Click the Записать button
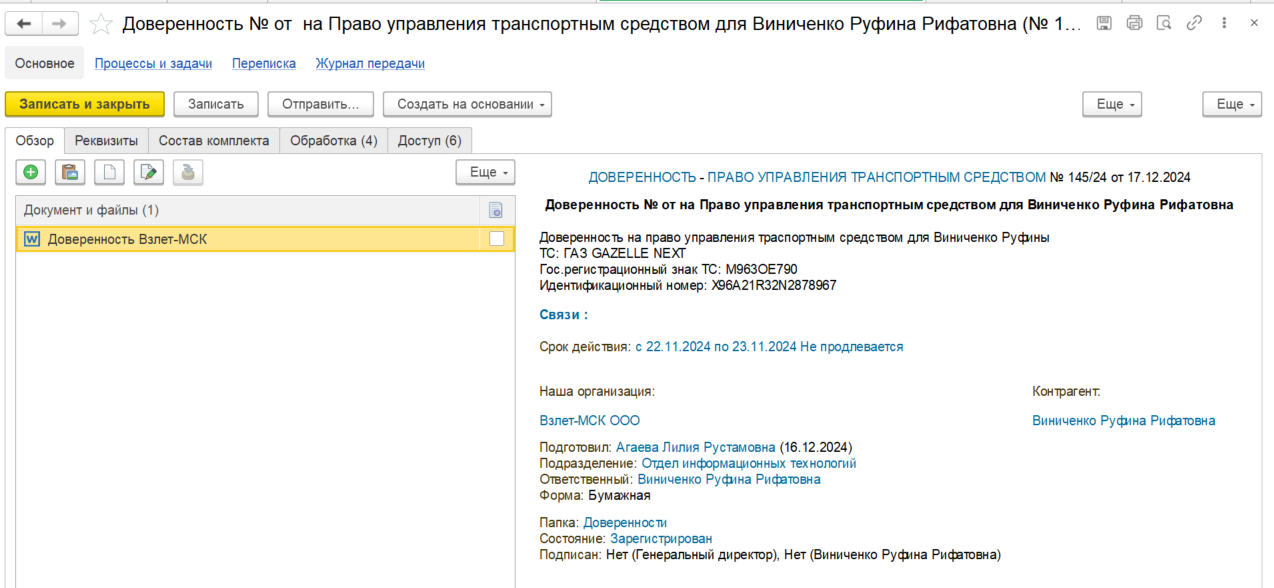The height and width of the screenshot is (588, 1274). [x=216, y=104]
